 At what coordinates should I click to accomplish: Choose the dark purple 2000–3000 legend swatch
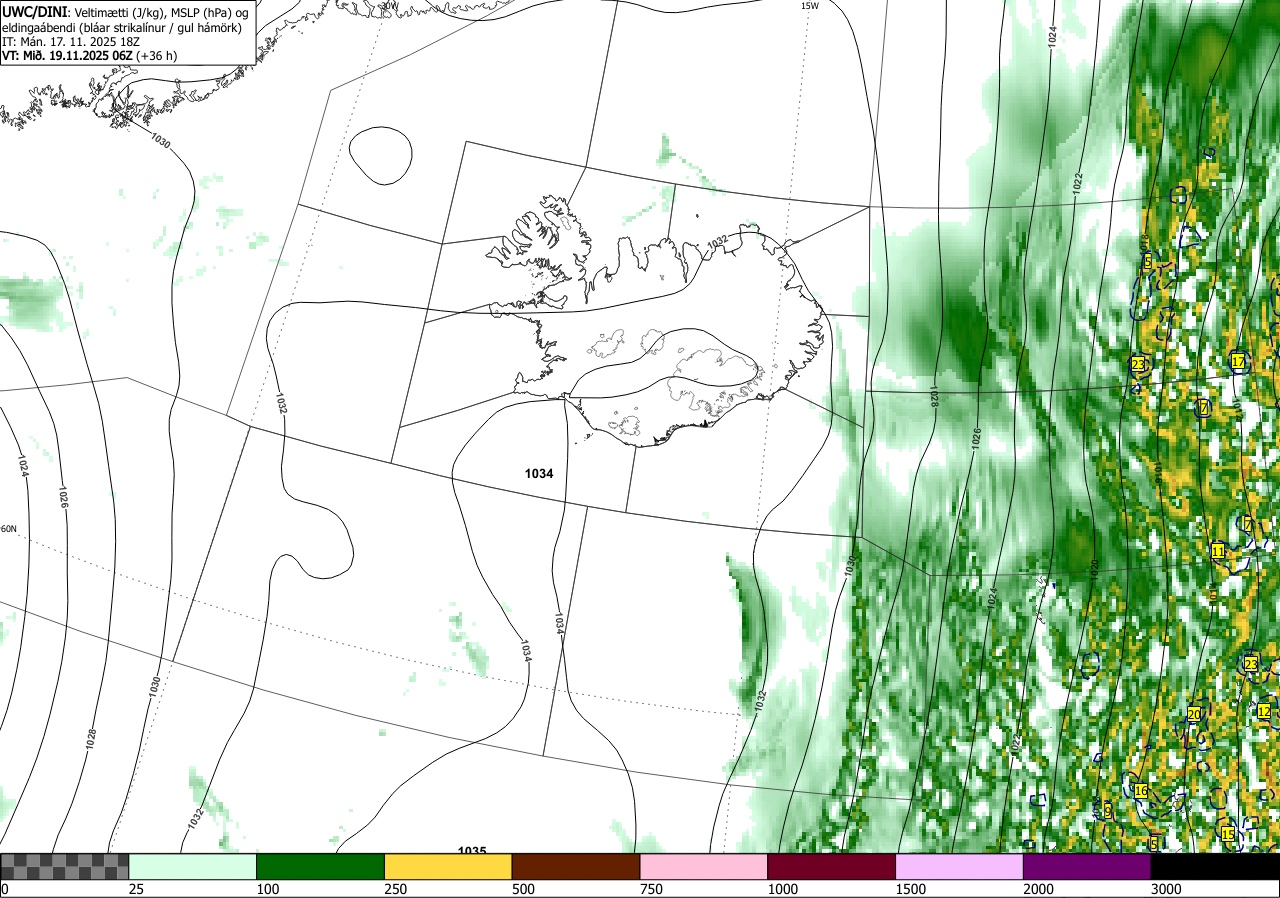[x=1087, y=866]
